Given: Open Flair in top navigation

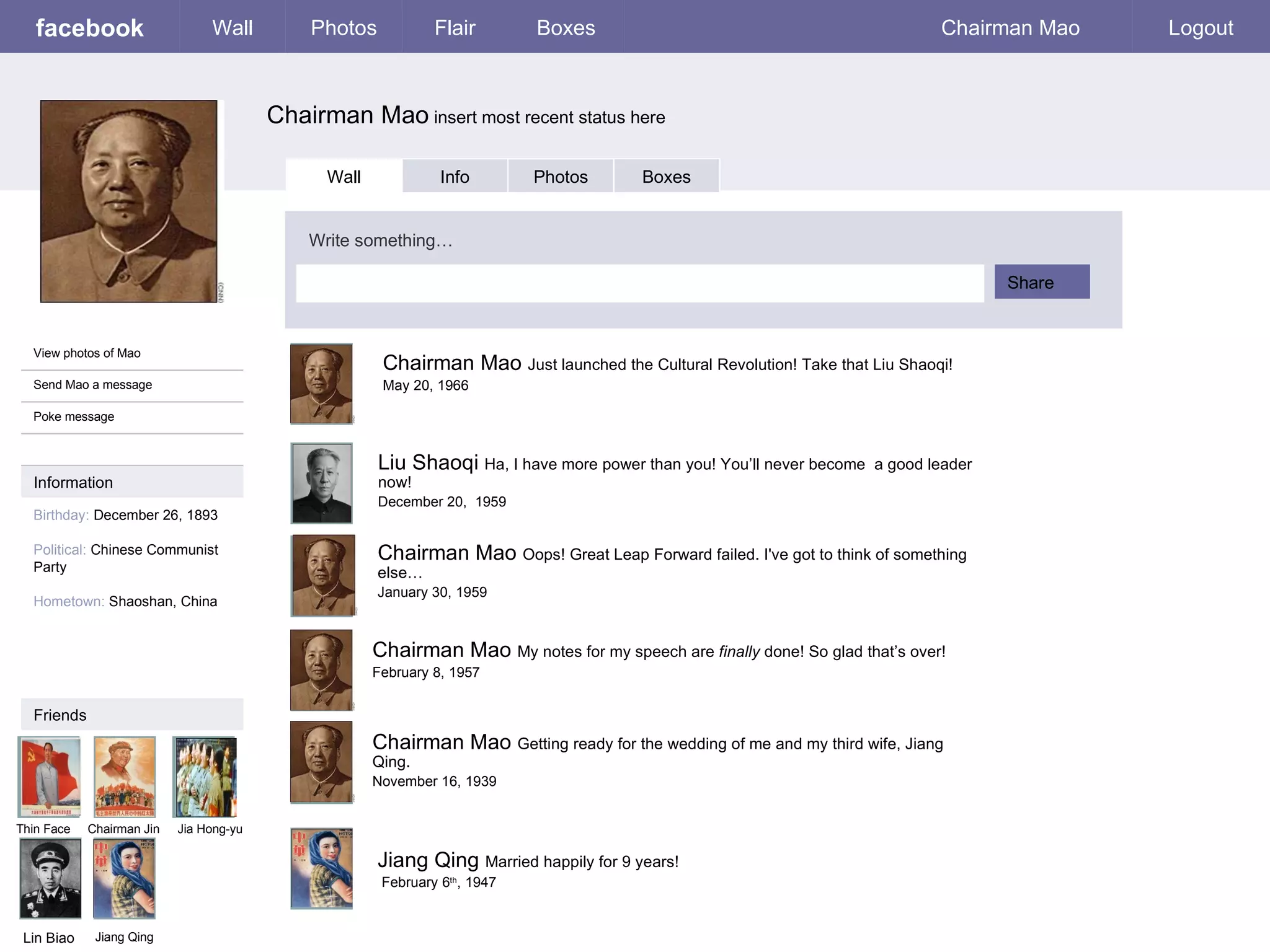Looking at the screenshot, I should point(455,28).
